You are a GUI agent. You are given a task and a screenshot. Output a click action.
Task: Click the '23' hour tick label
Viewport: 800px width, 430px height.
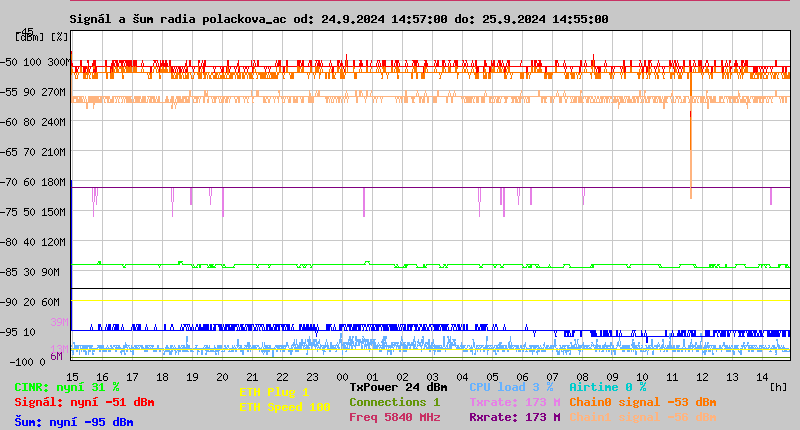312,377
